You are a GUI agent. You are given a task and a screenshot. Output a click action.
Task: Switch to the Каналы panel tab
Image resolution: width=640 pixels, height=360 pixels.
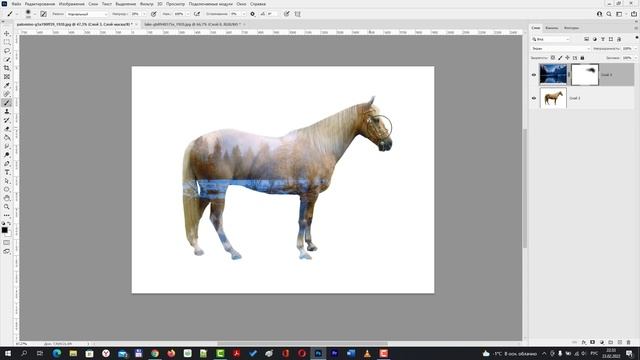tap(551, 28)
